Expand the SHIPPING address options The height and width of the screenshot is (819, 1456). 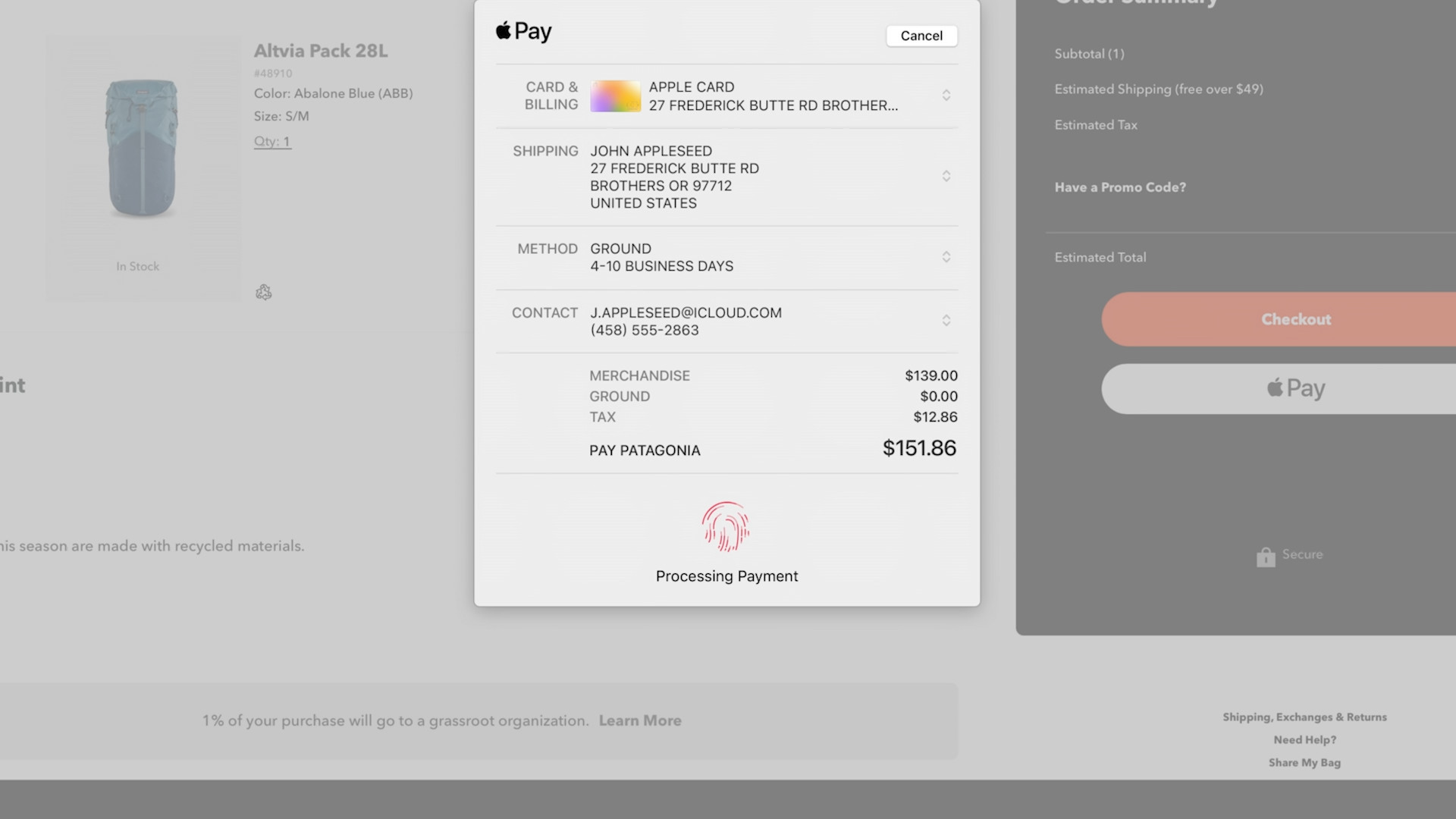tap(946, 176)
